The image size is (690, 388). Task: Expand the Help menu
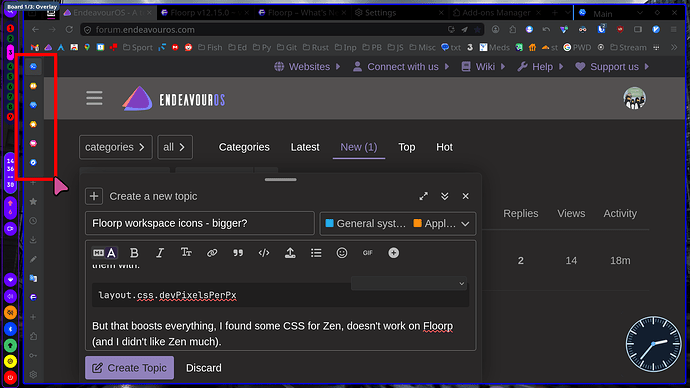(540, 67)
